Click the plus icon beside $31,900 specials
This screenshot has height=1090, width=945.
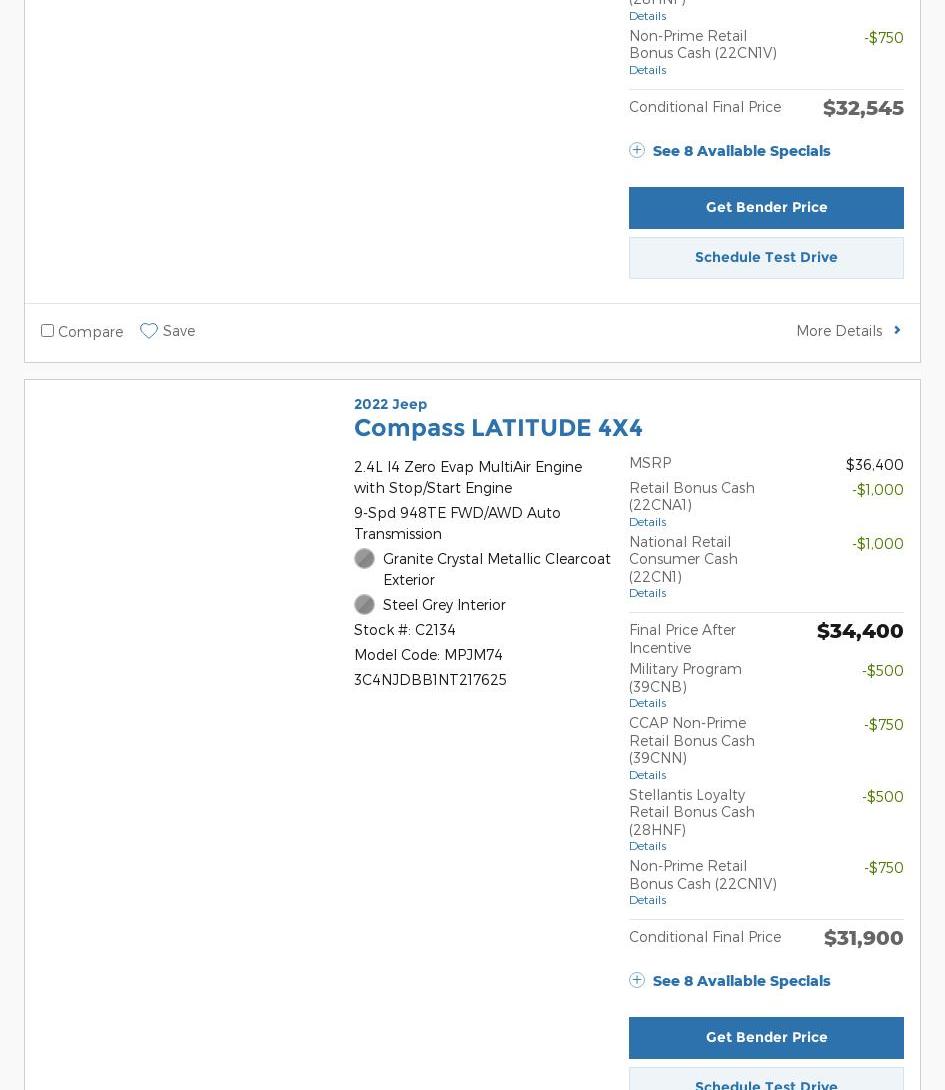point(637,980)
